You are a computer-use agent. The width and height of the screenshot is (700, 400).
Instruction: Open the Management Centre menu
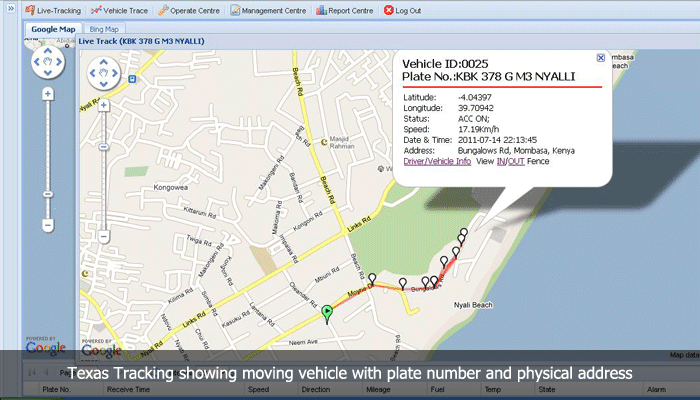(268, 10)
